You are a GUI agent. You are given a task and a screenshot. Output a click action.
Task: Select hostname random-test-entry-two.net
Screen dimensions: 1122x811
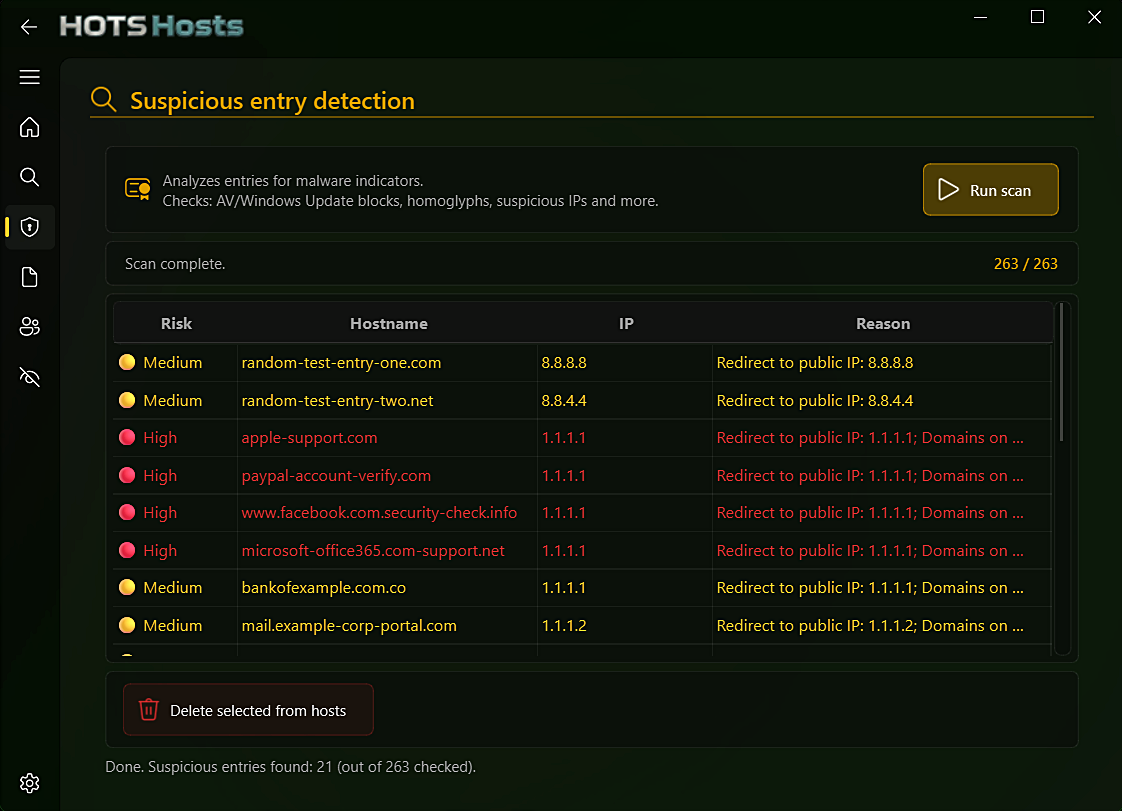click(337, 400)
